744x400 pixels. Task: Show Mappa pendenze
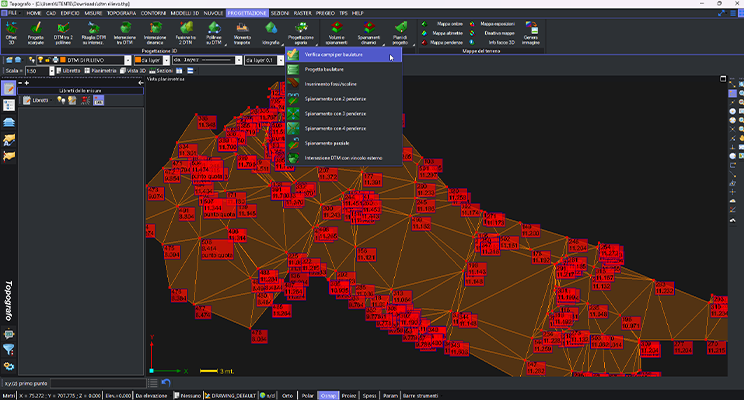click(x=442, y=42)
